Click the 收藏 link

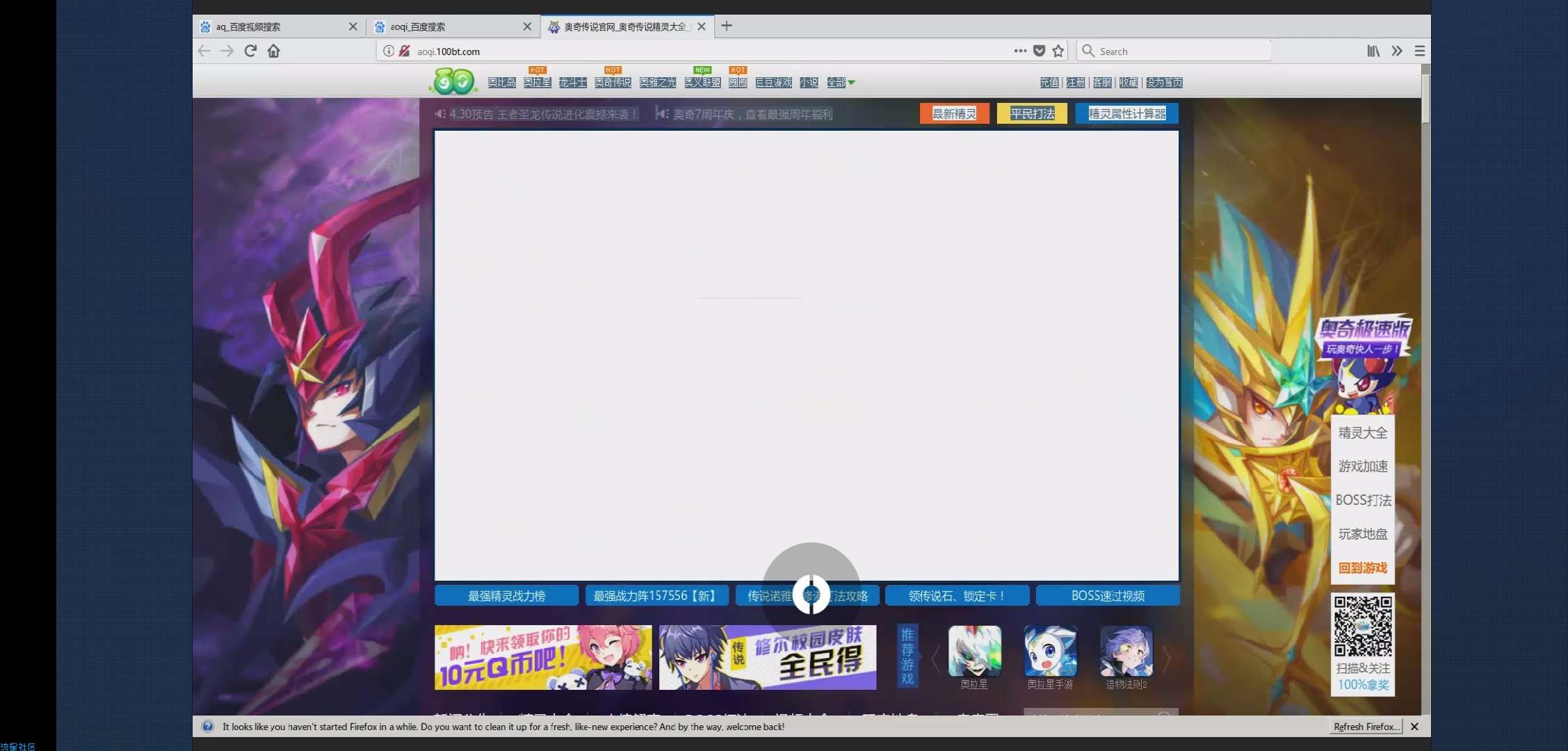pyautogui.click(x=1129, y=83)
